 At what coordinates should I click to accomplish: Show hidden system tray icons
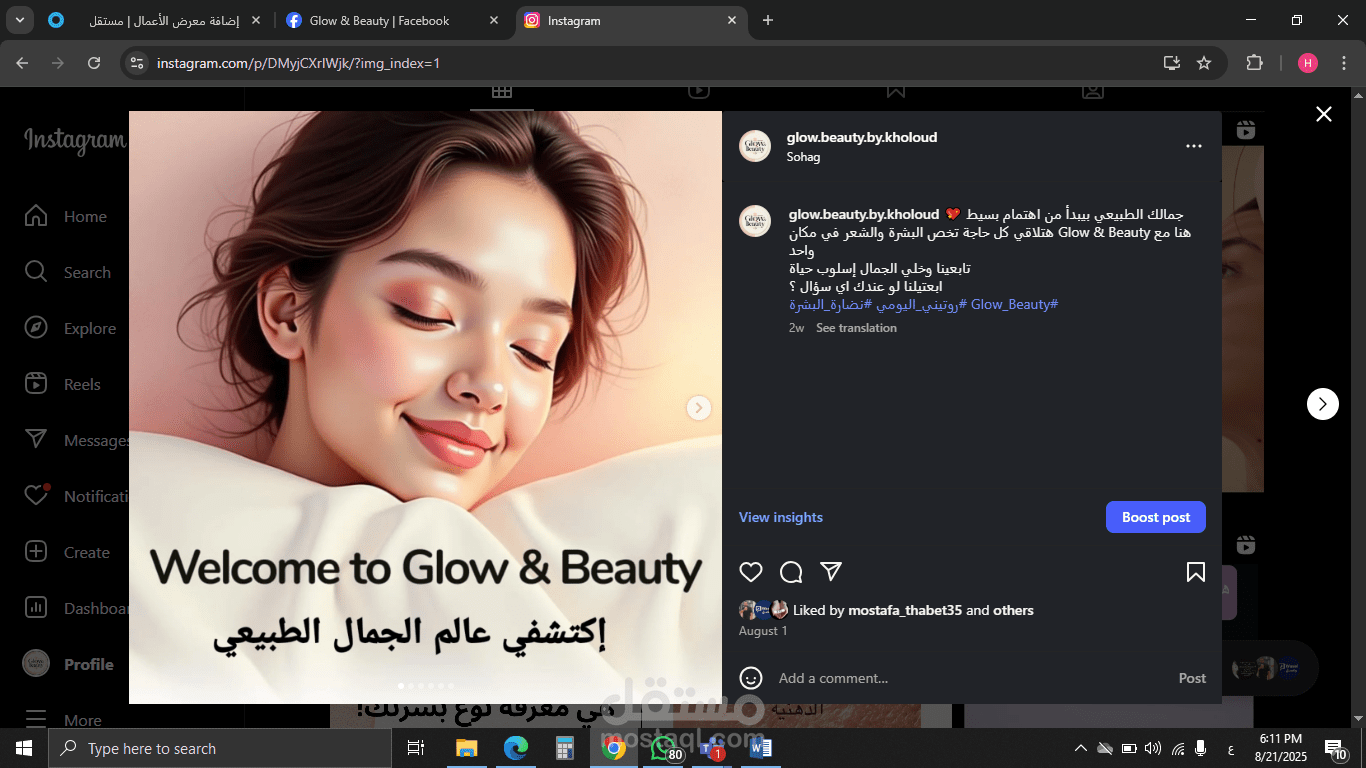pos(1081,748)
